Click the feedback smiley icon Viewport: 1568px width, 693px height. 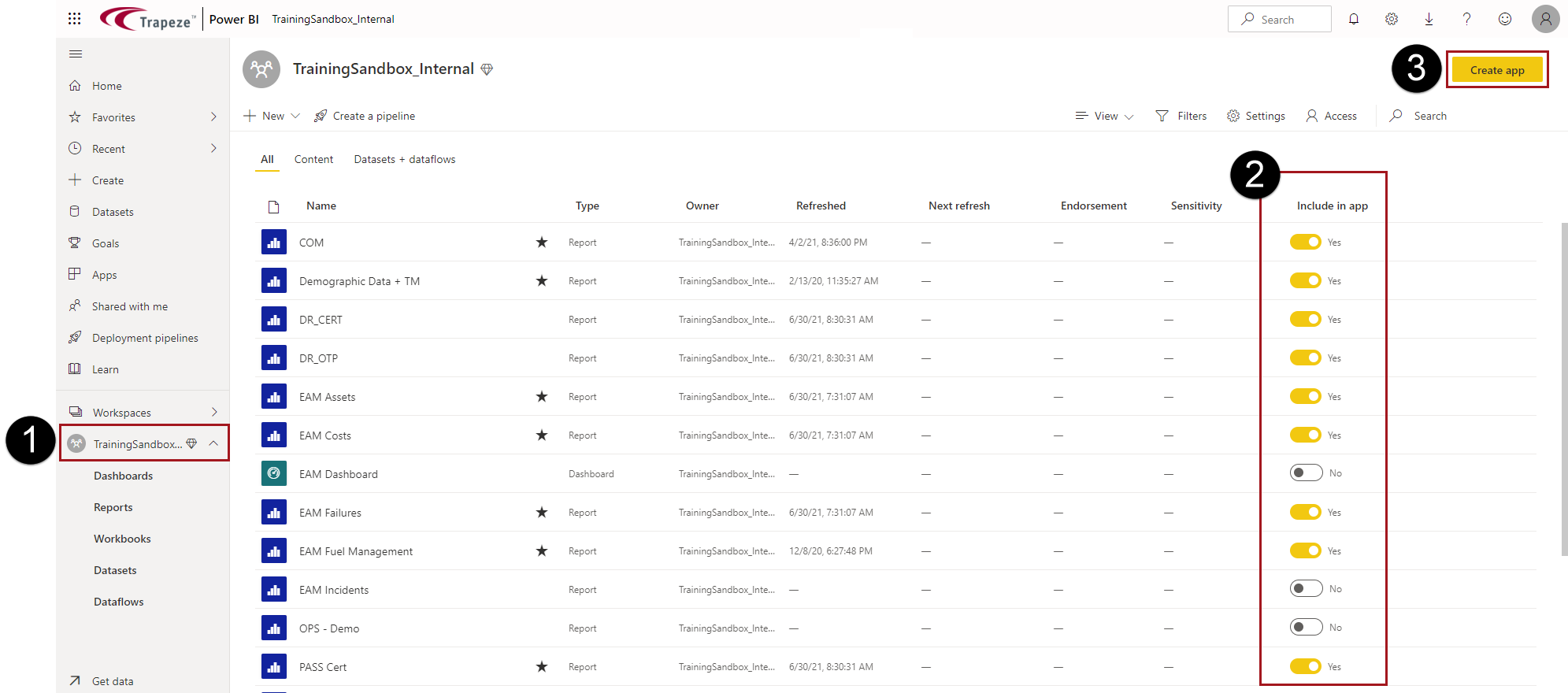click(1504, 19)
